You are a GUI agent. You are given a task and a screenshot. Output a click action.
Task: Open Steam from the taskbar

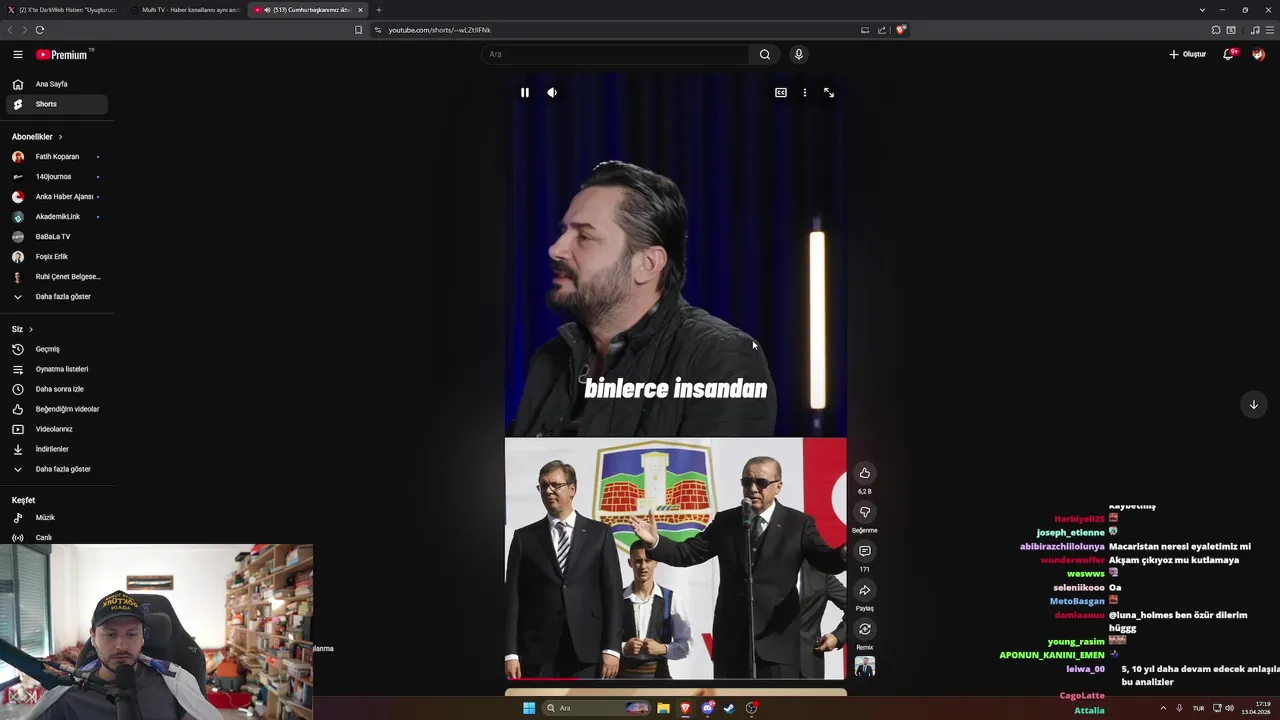click(x=730, y=708)
